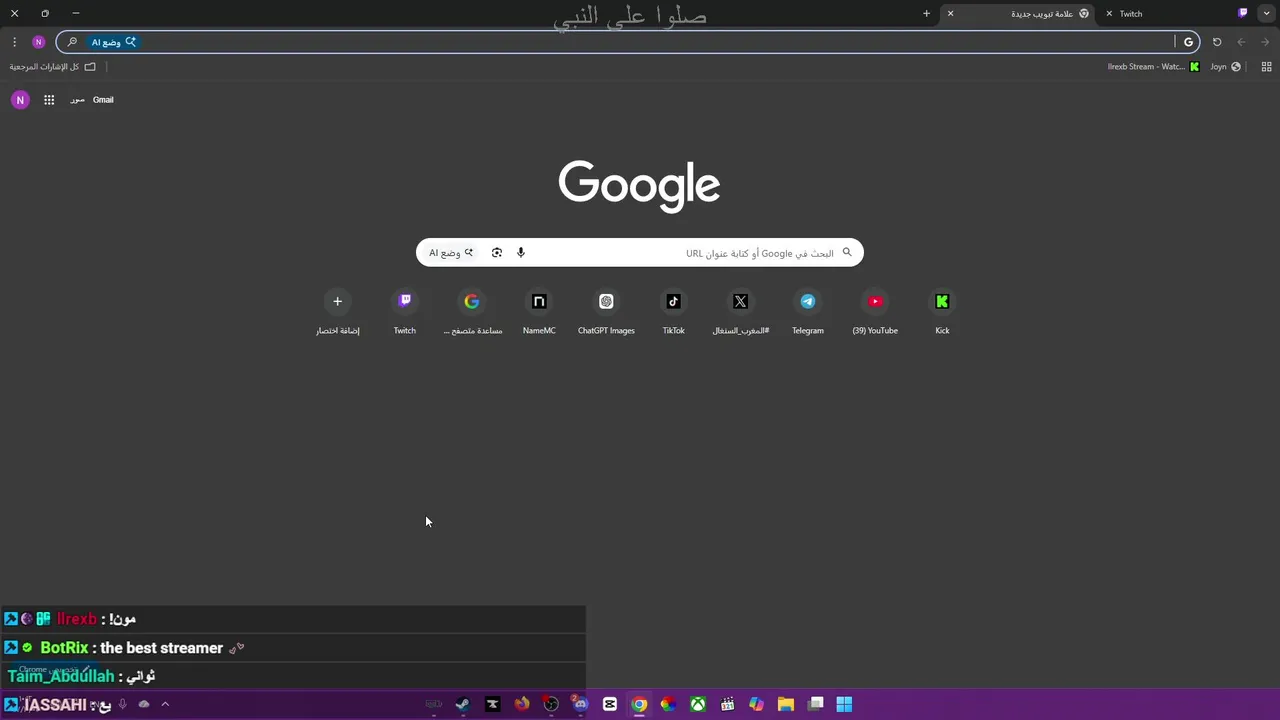Click the BotRix chat username
Screen dimensions: 1280x720
coord(64,648)
